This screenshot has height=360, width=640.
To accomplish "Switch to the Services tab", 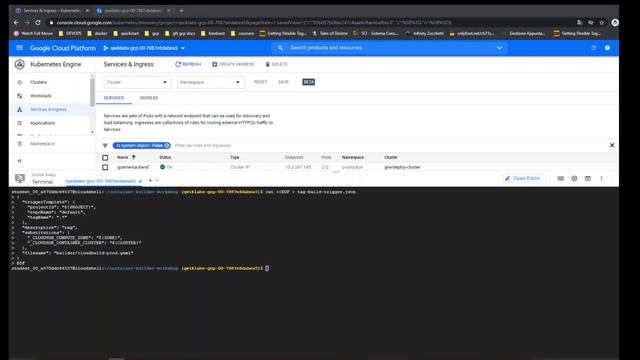I will click(114, 98).
